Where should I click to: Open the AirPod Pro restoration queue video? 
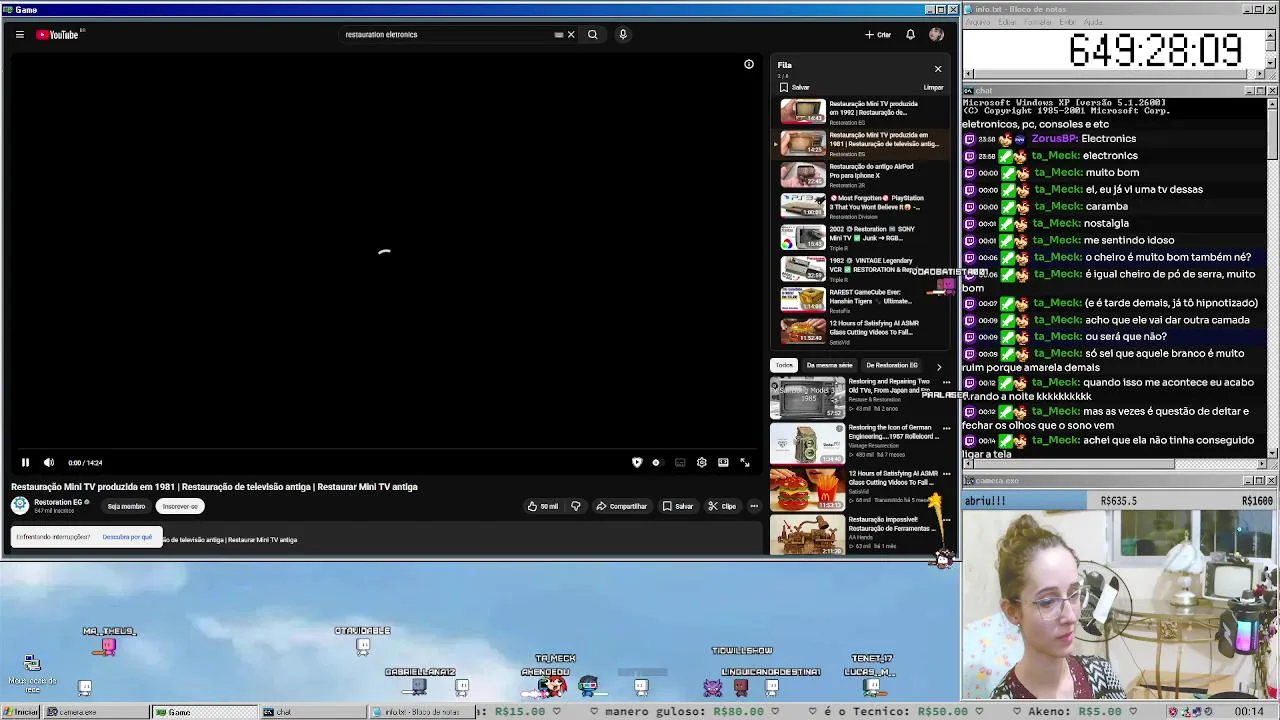[862, 175]
